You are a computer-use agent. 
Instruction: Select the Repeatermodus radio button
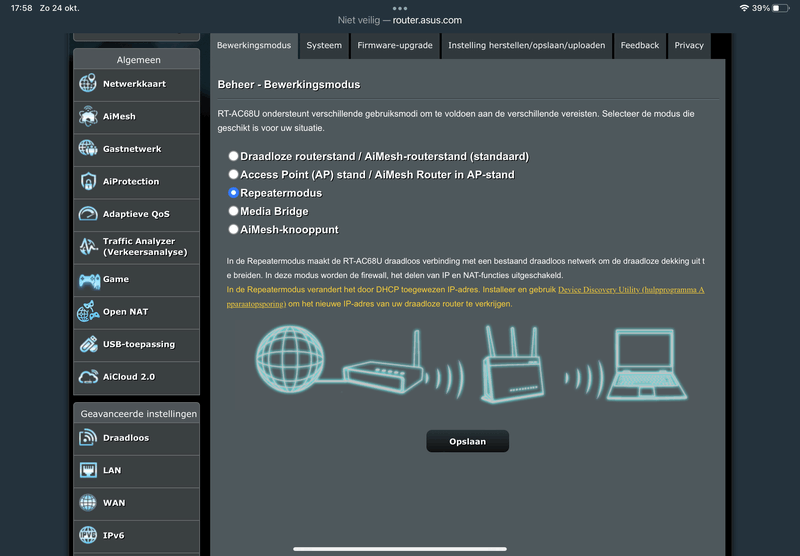[233, 192]
